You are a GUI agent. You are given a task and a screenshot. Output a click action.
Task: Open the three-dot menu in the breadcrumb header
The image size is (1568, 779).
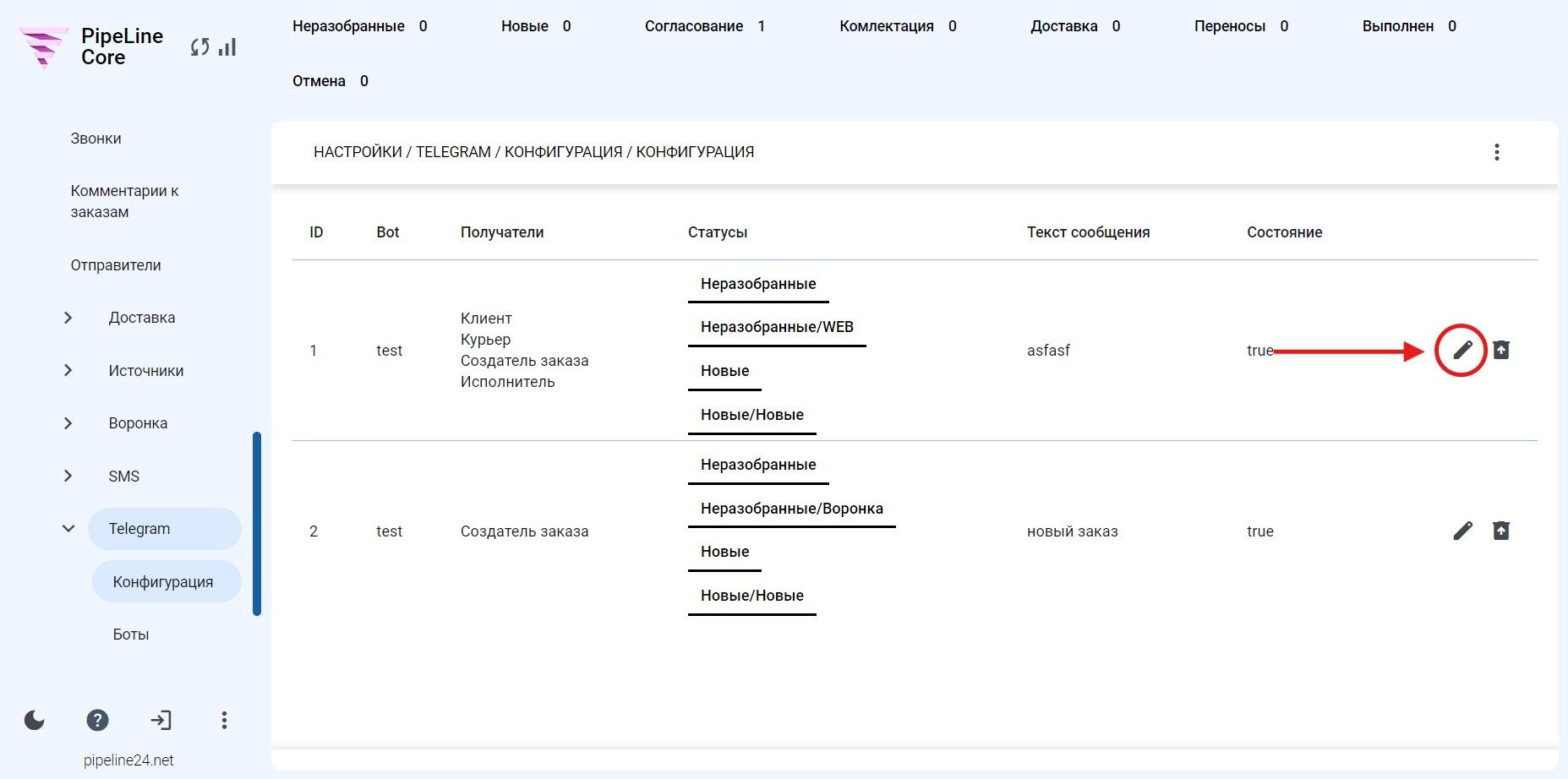point(1497,152)
